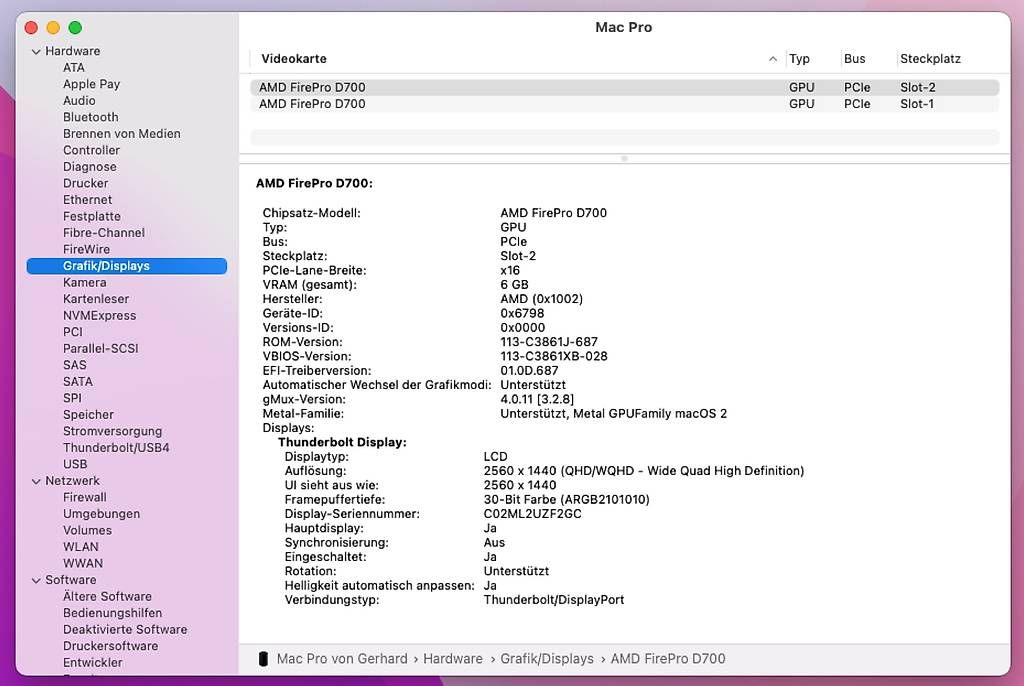Screen dimensions: 1024x686
Task: Select Kartenleser in the sidebar
Action: tap(96, 299)
